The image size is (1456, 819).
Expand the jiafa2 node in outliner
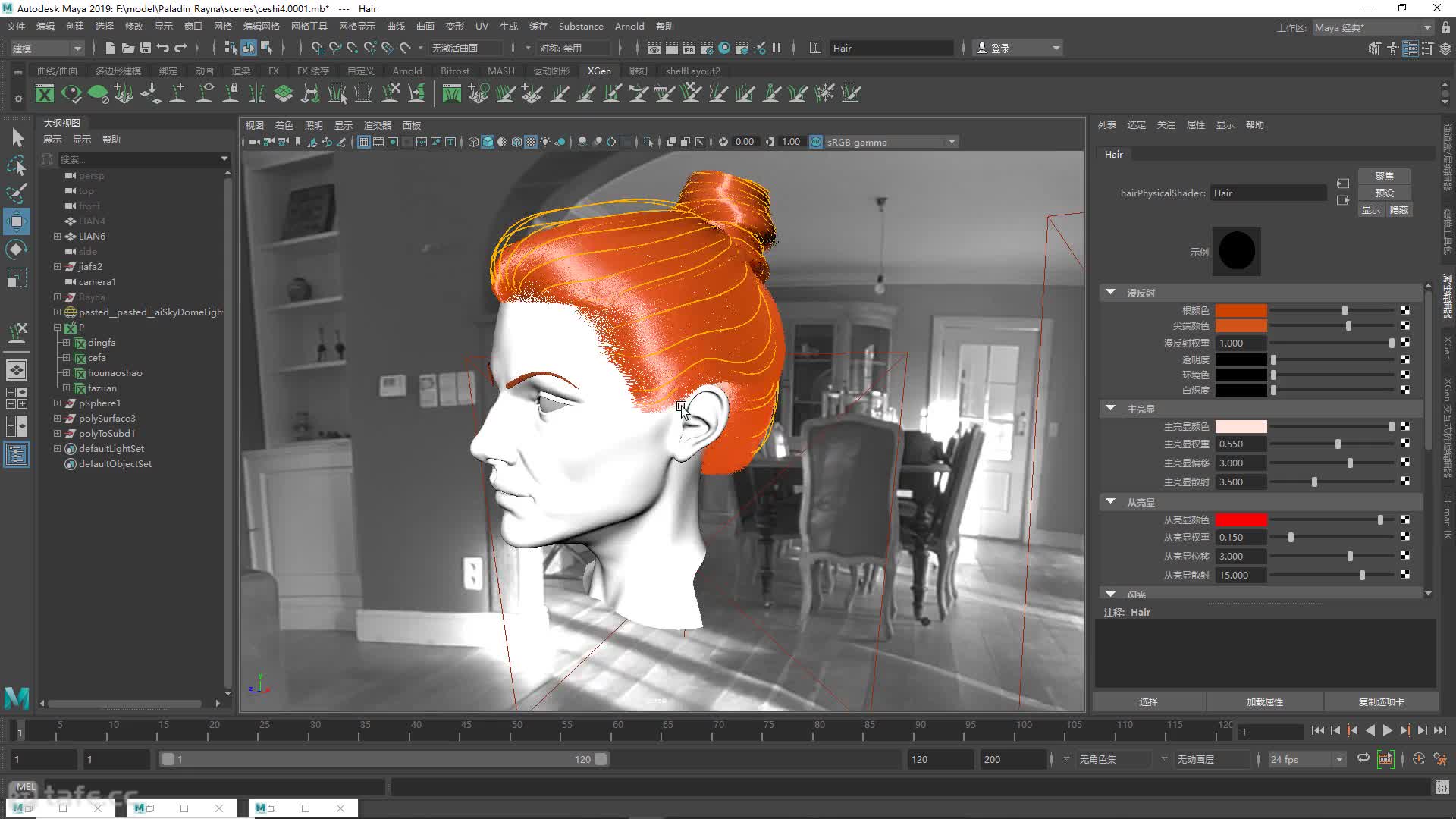tap(57, 266)
